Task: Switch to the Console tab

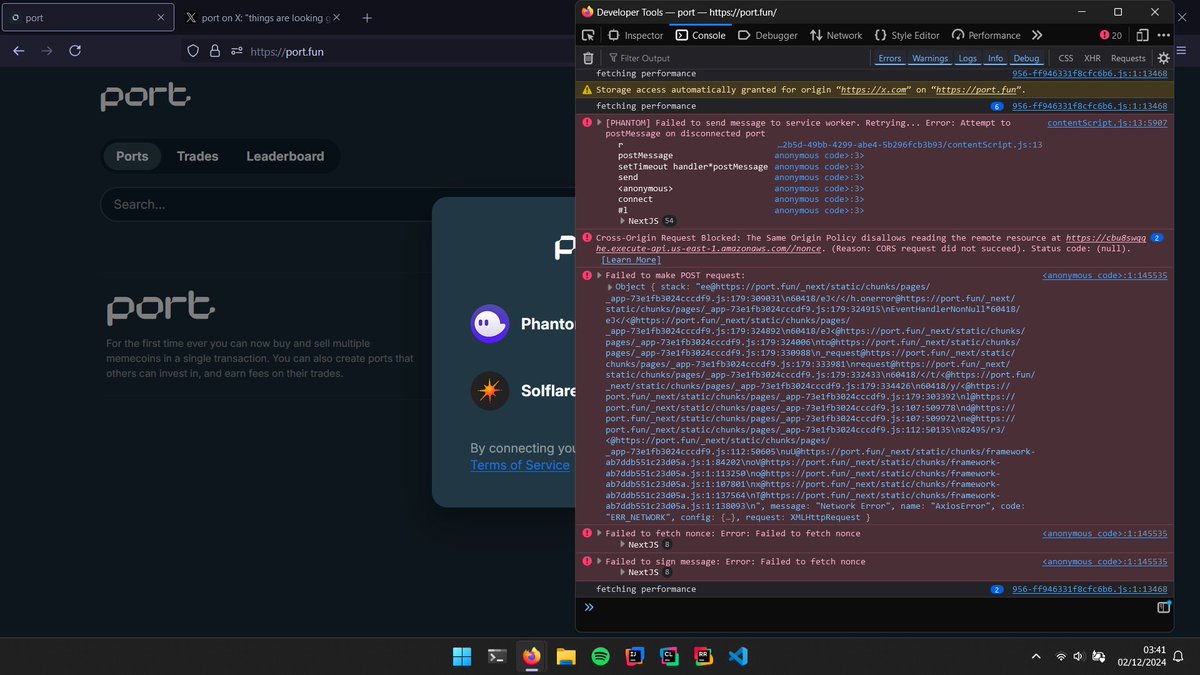Action: pyautogui.click(x=701, y=35)
